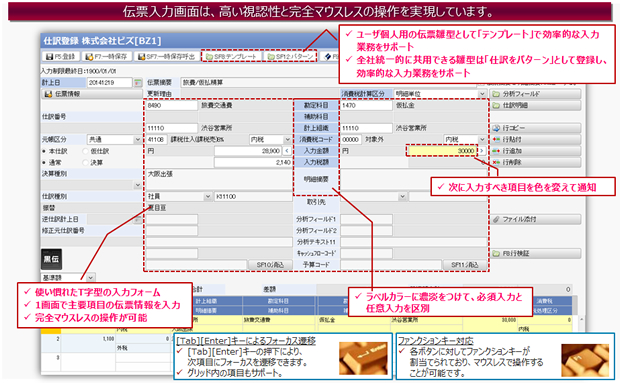Click the FB行検証 button
Viewport: 620px width, 383px height.
(535, 253)
